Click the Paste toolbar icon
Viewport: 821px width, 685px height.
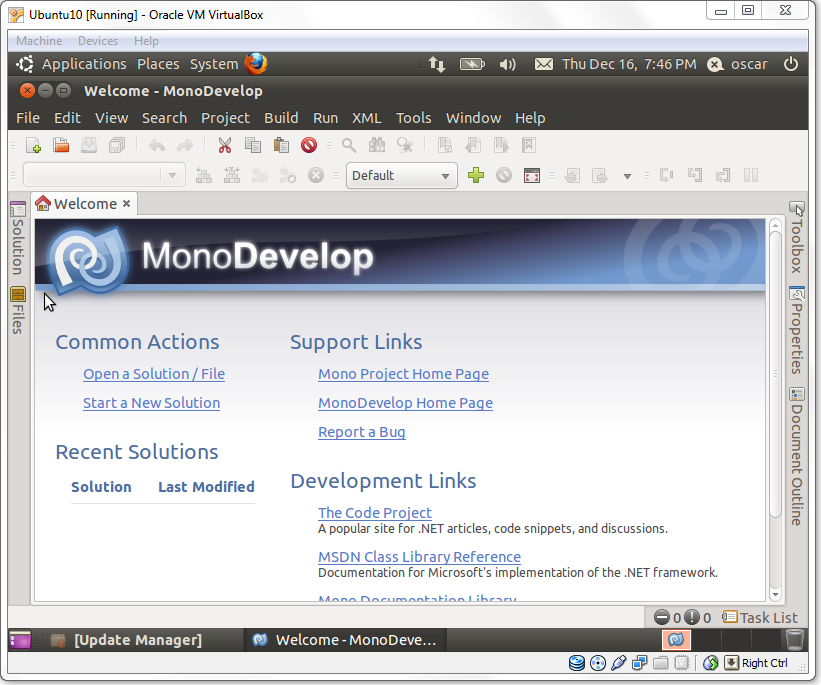[281, 145]
